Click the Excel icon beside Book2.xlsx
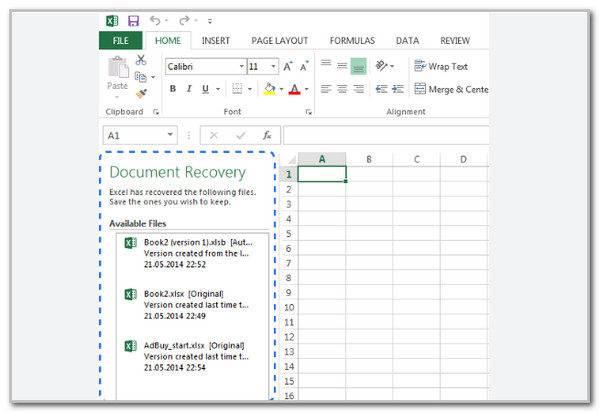 130,294
